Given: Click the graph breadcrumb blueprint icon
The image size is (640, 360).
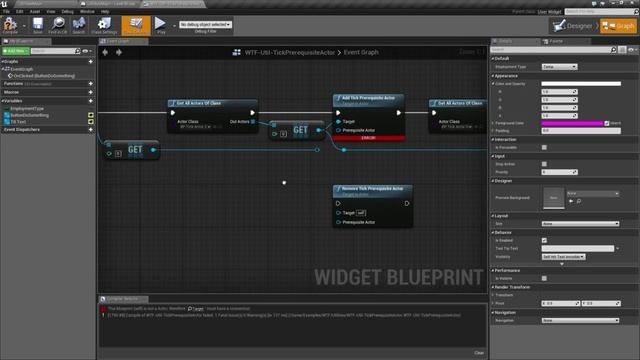Looking at the screenshot, I should point(236,52).
